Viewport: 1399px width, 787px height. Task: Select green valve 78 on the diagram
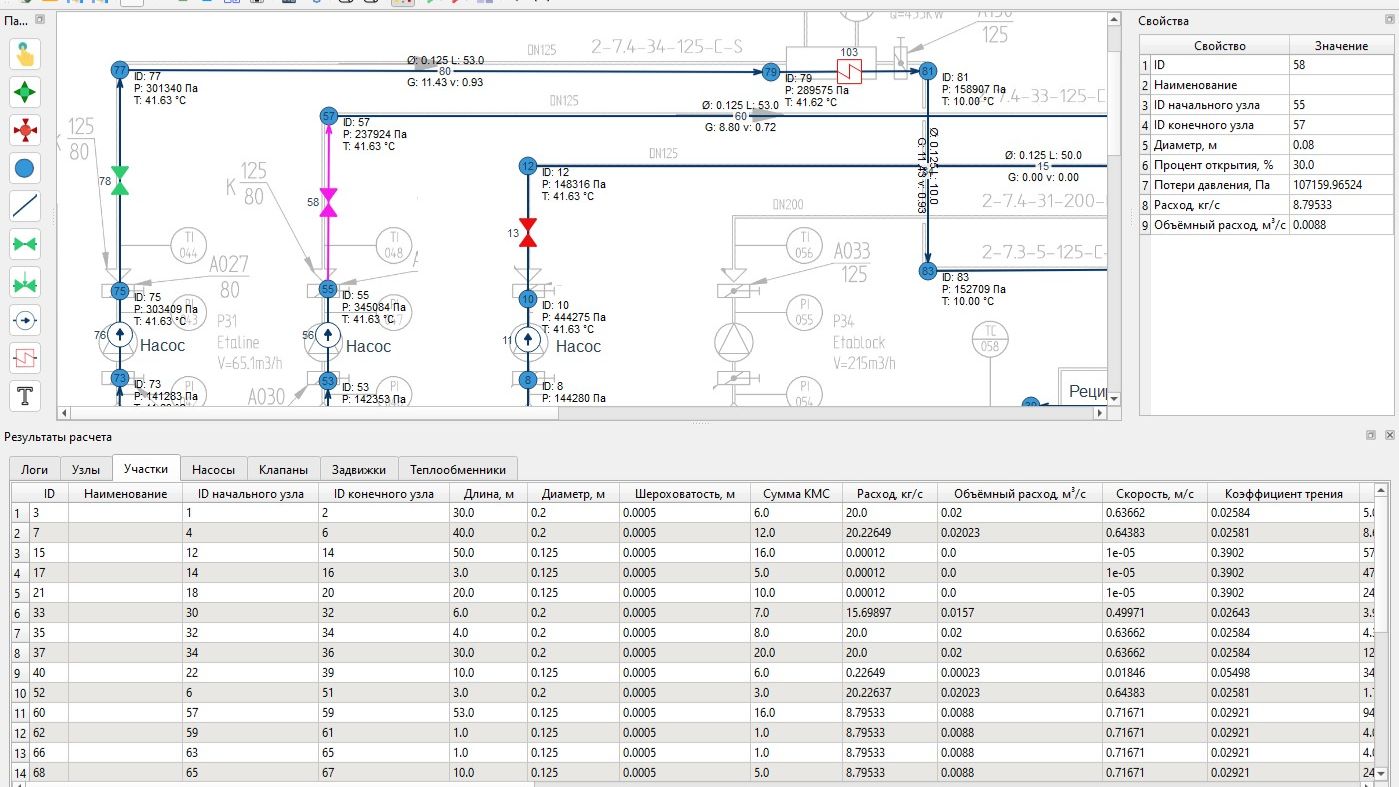[x=120, y=181]
